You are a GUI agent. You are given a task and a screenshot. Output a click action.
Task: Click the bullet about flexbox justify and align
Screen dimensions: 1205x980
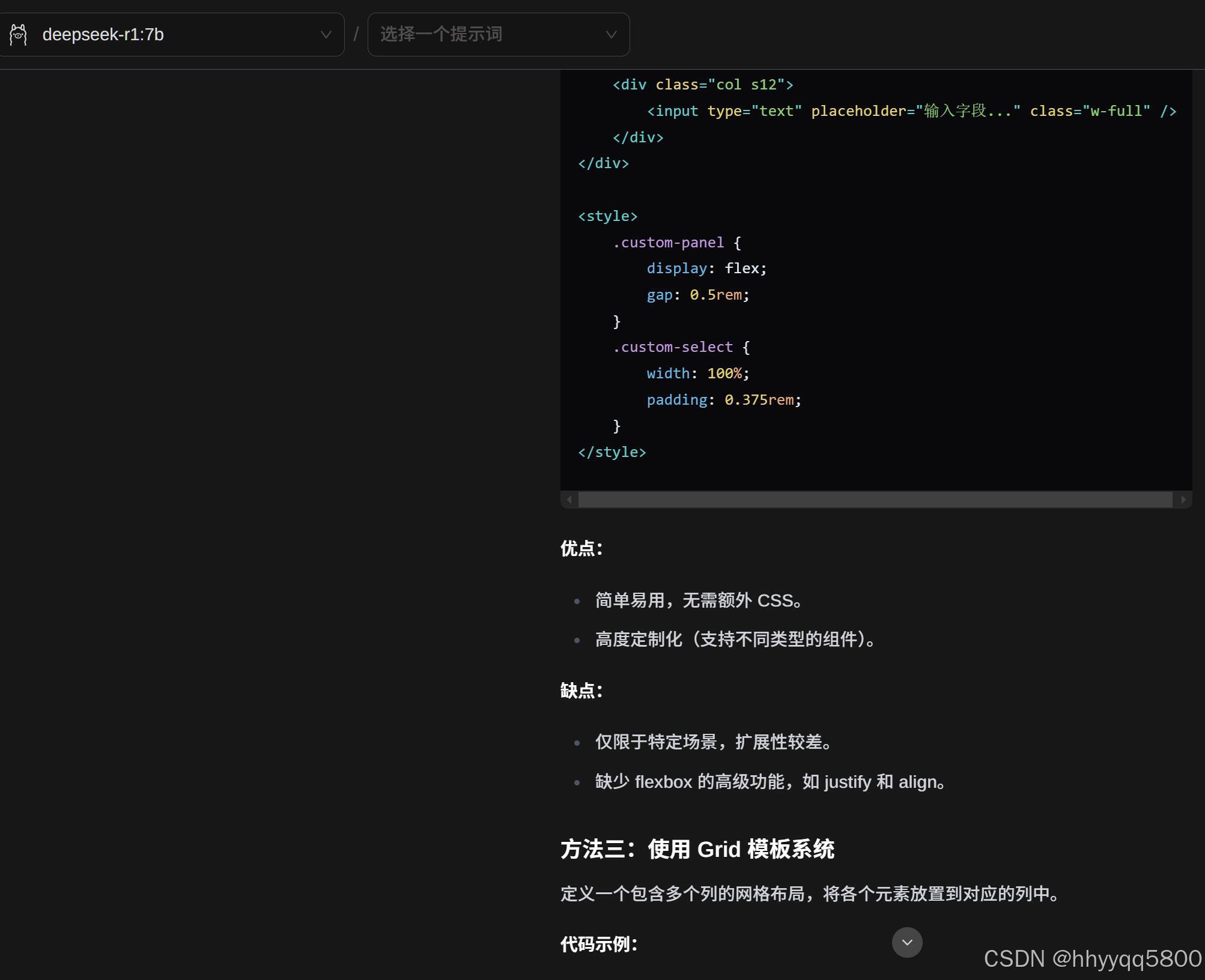pyautogui.click(x=771, y=782)
